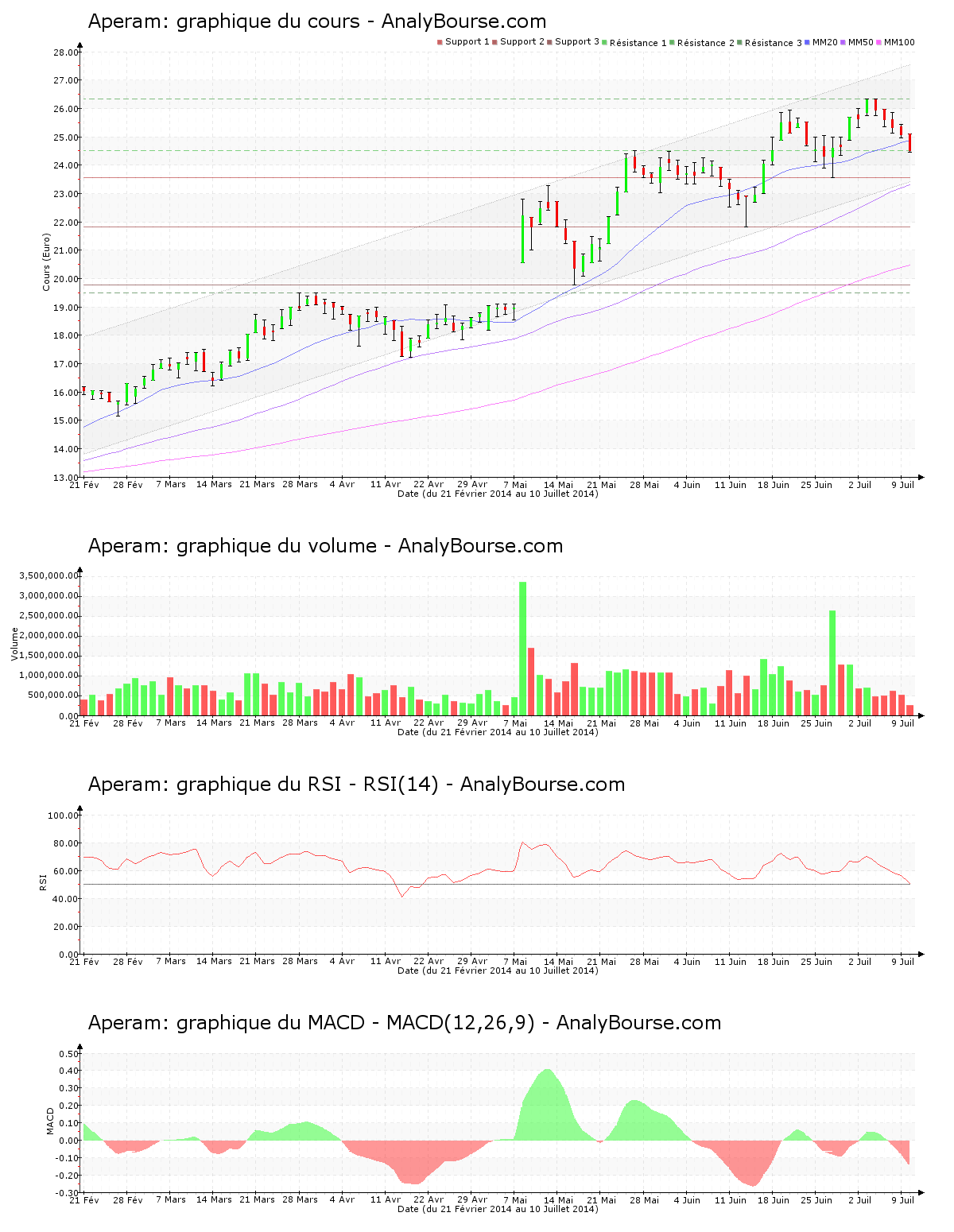Click the date range caption under MACD chart

[x=498, y=1209]
